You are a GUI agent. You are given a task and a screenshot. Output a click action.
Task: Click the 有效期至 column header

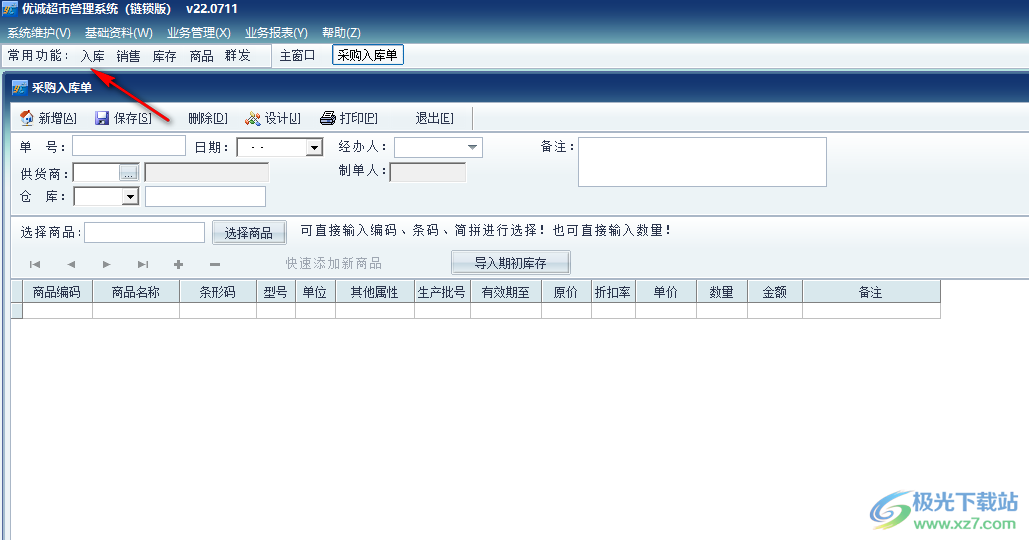(506, 292)
